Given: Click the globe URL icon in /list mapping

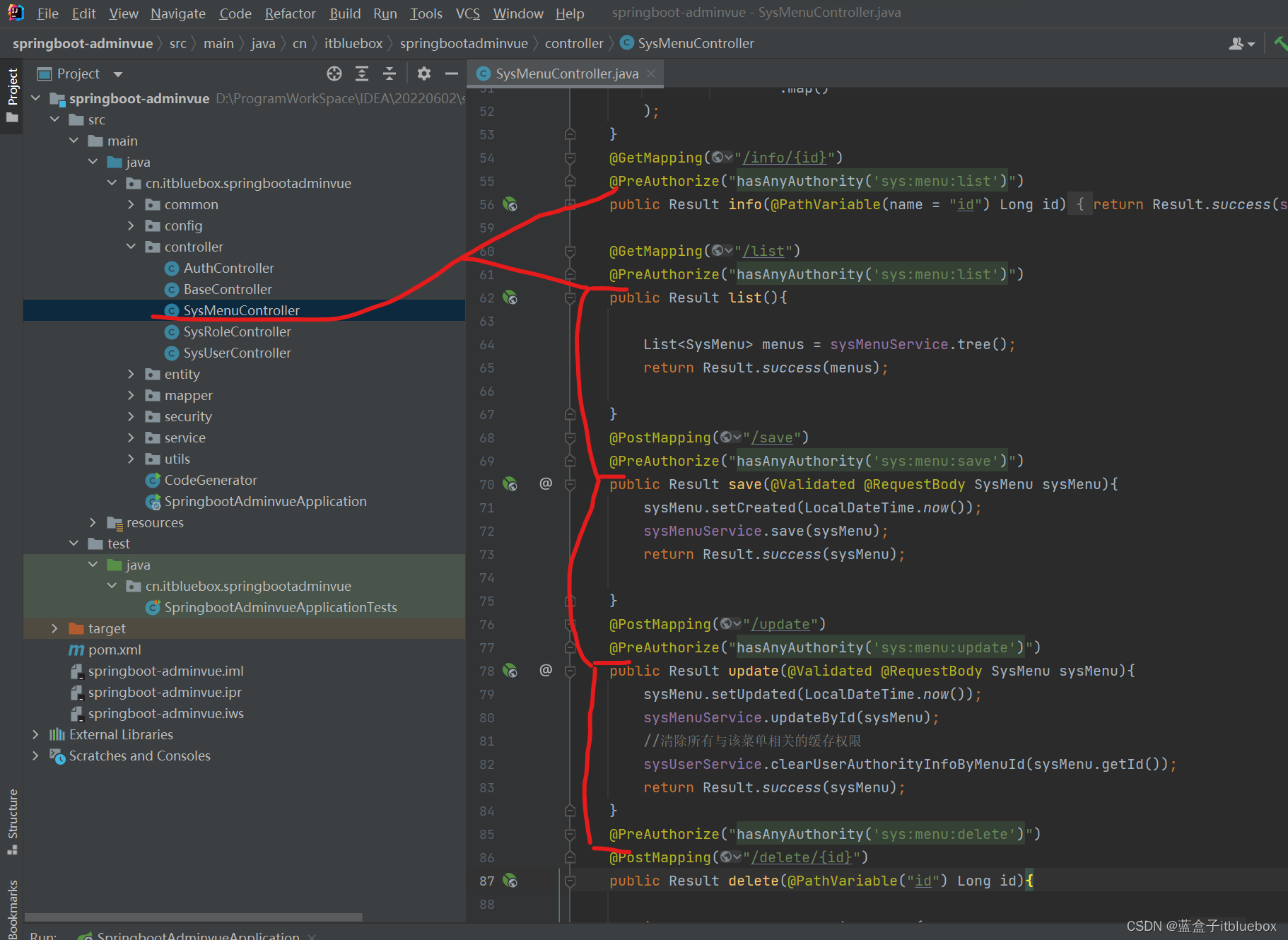Looking at the screenshot, I should point(722,251).
